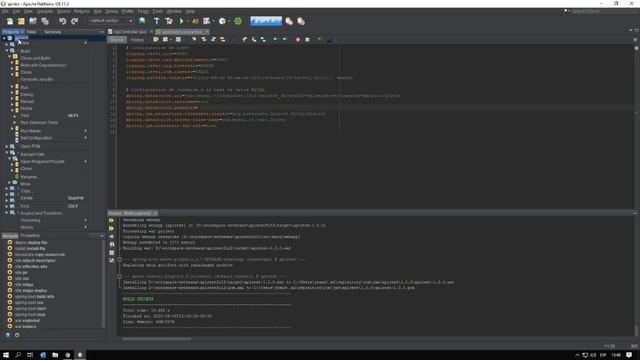Click the Navigator panel vertical scrollbar

103,283
